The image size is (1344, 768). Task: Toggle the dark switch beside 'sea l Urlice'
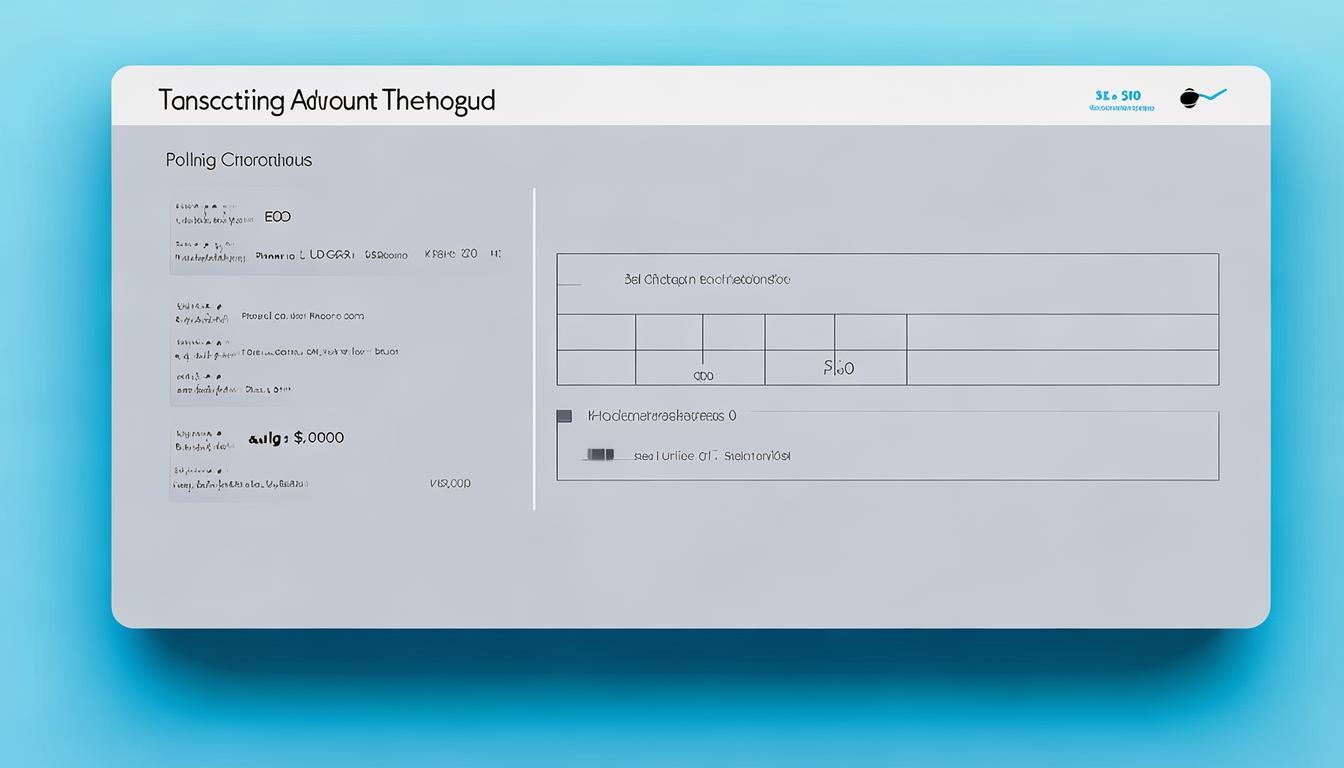pyautogui.click(x=600, y=455)
